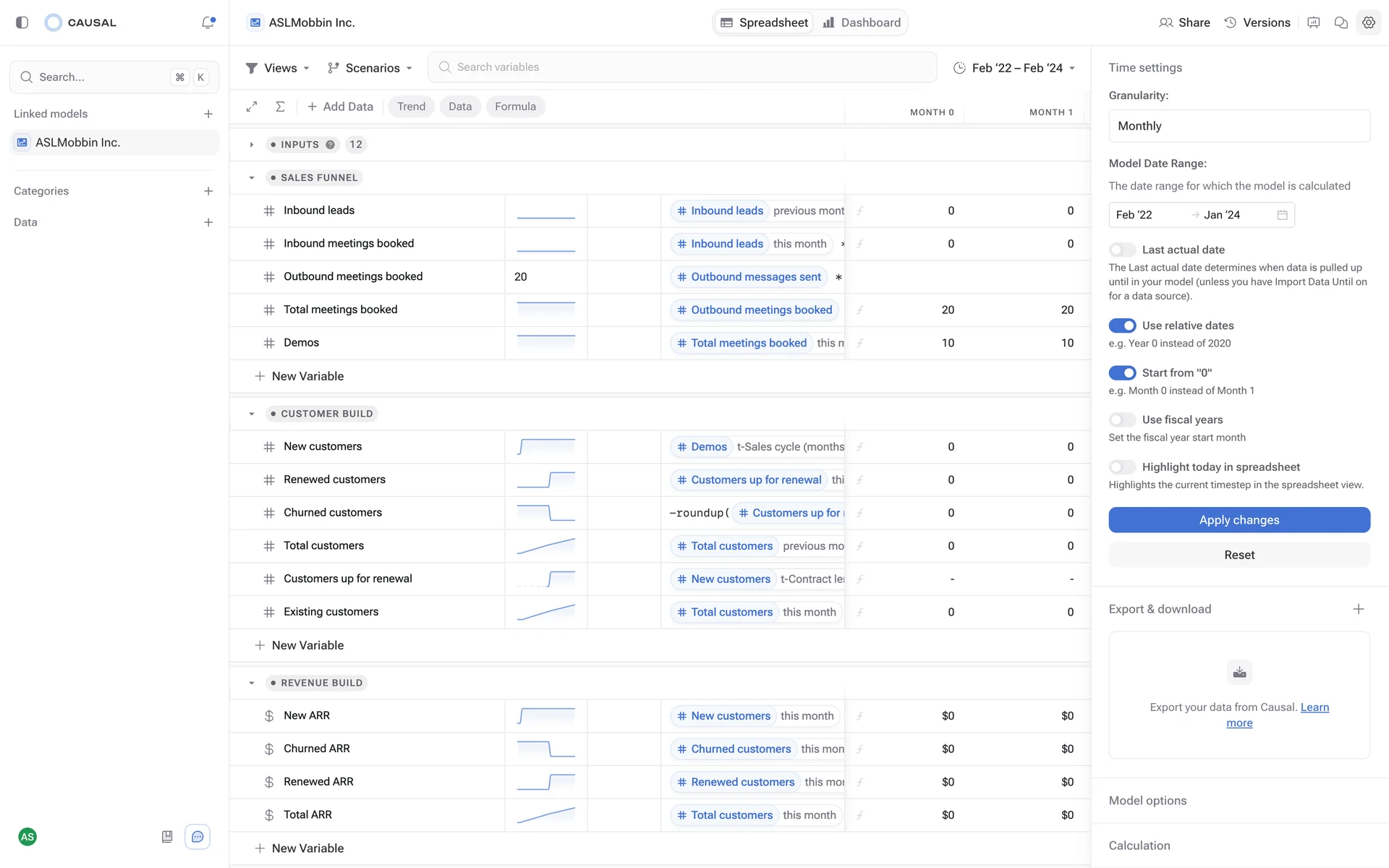This screenshot has width=1389, height=868.
Task: Click the Apply changes button
Action: (x=1239, y=520)
